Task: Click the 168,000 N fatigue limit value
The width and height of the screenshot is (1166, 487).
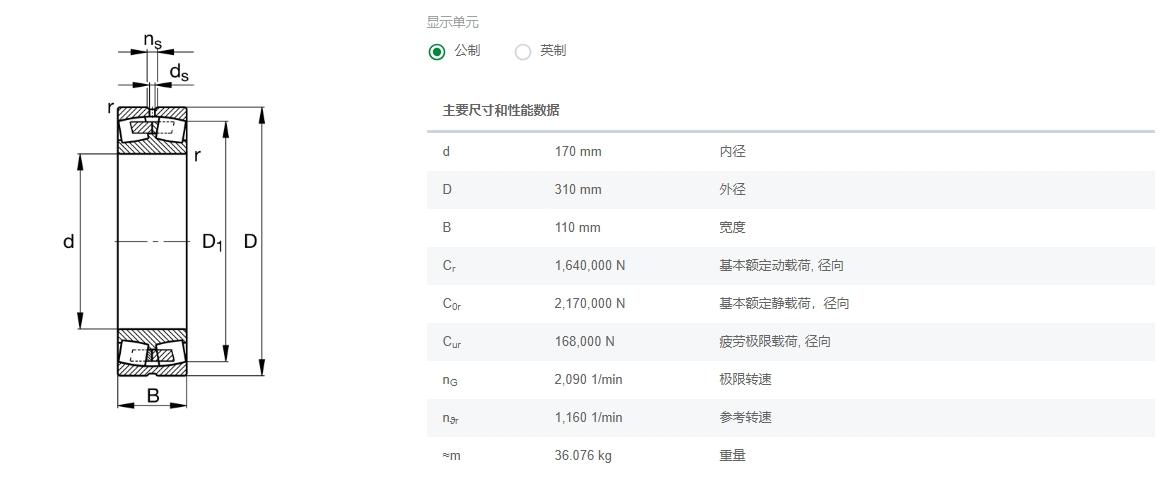Action: point(584,341)
